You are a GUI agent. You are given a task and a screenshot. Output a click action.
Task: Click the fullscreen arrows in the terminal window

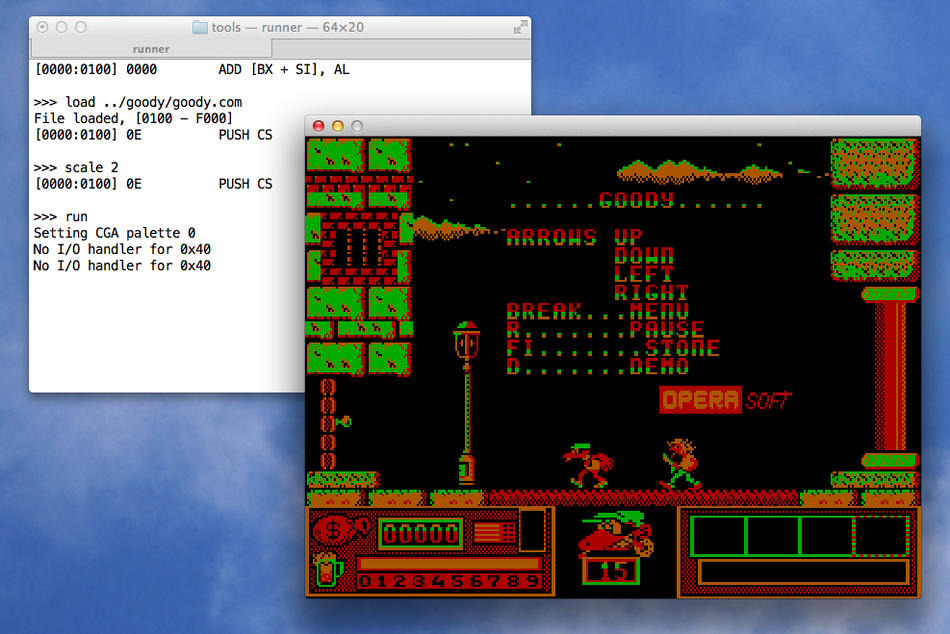tap(520, 27)
